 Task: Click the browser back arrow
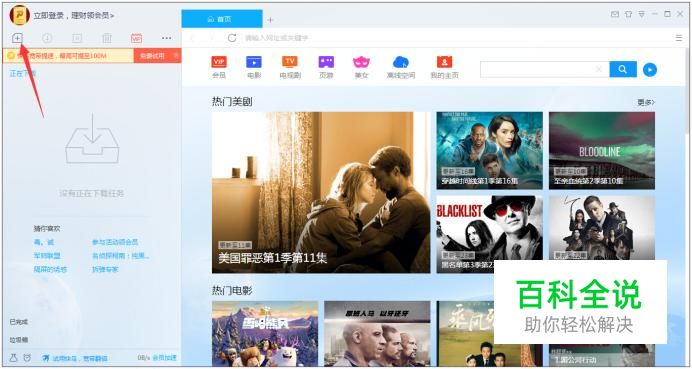(x=192, y=38)
